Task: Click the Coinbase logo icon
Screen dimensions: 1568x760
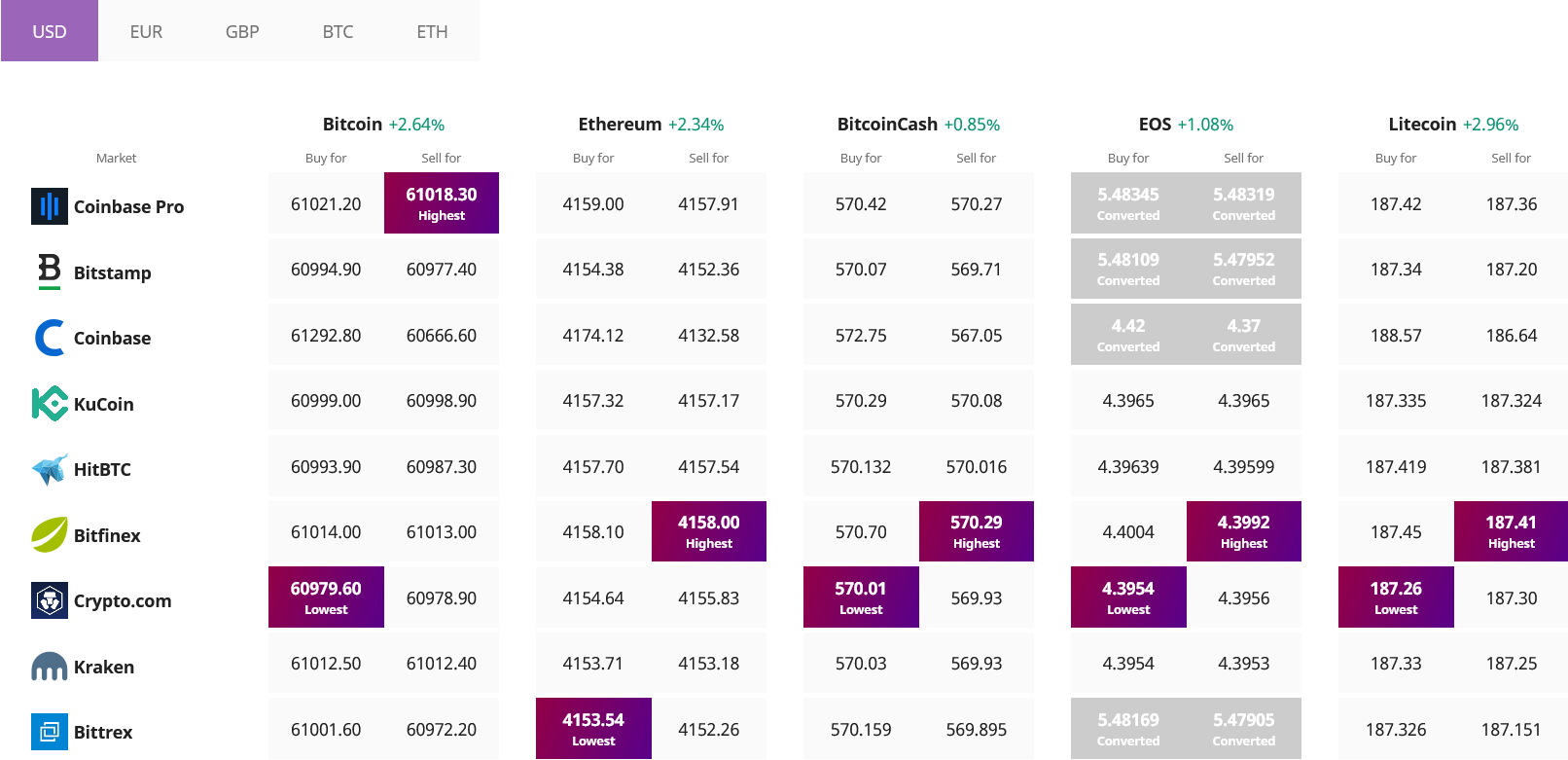Action: click(x=50, y=338)
